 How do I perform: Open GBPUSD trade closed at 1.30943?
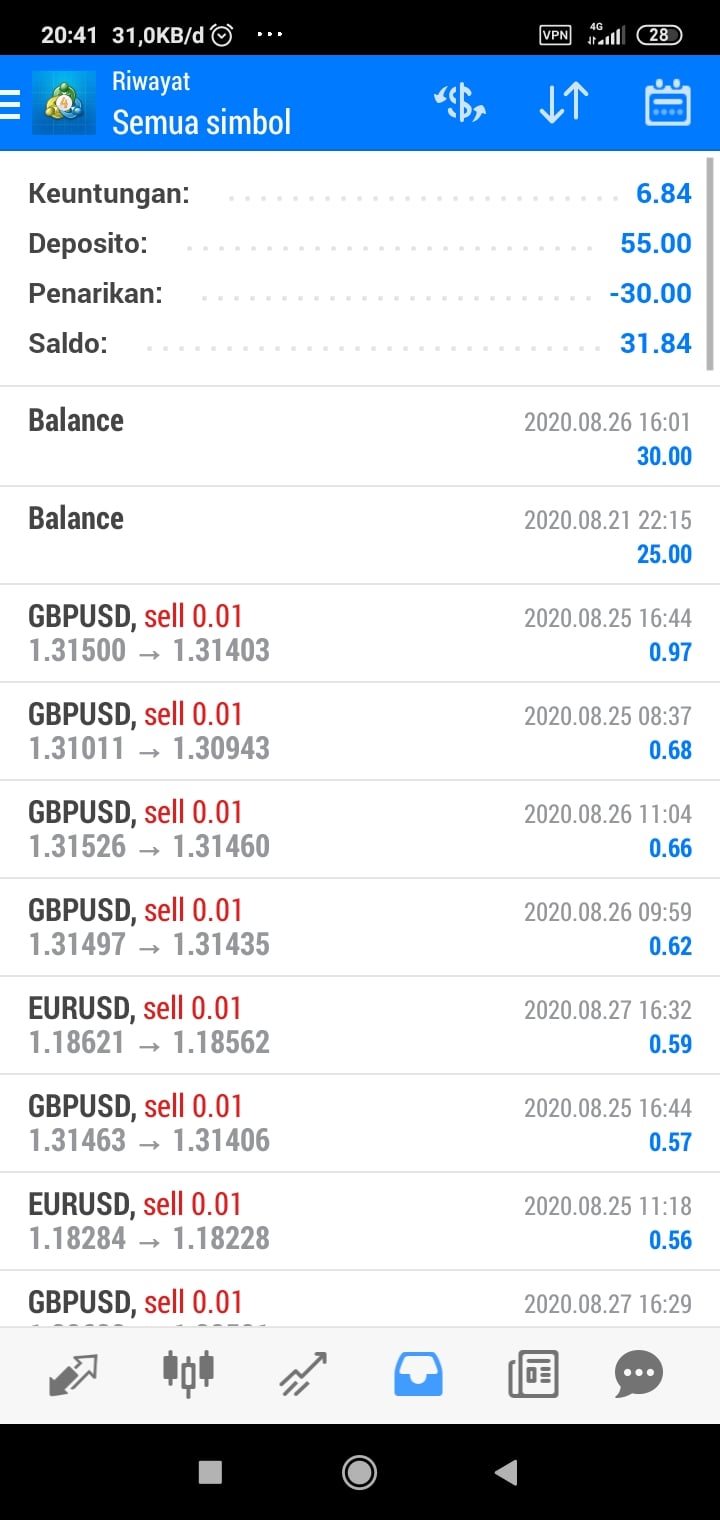click(360, 731)
